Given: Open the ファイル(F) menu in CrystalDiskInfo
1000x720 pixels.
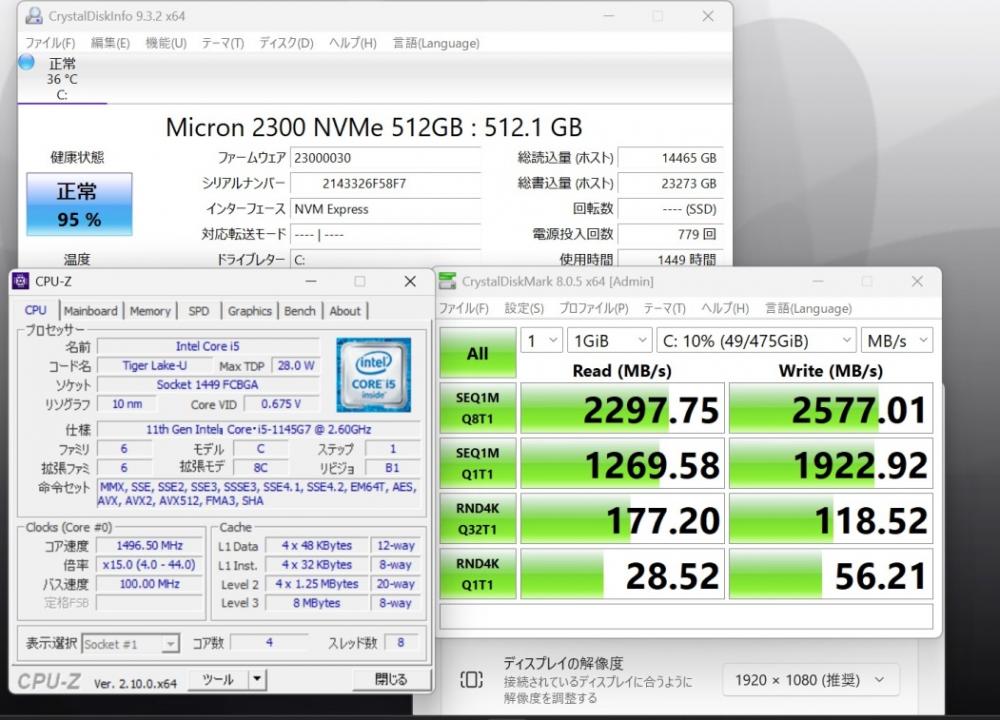Looking at the screenshot, I should 50,43.
